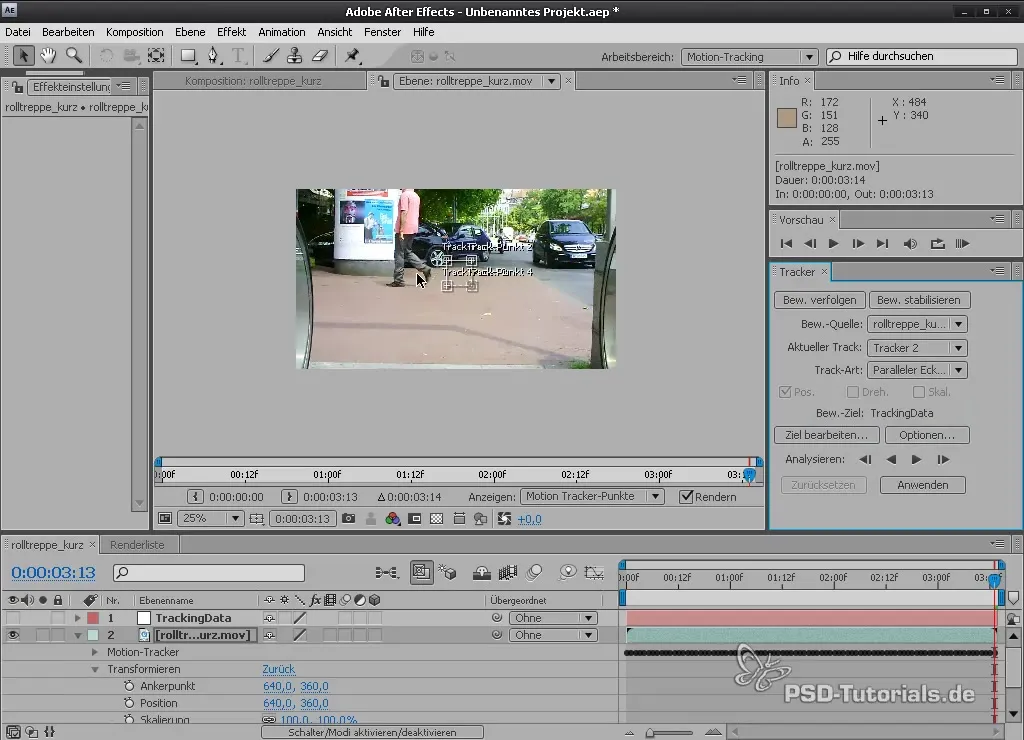The width and height of the screenshot is (1024, 740).
Task: Start RAM preview in Vorschau panel
Action: pyautogui.click(x=962, y=244)
